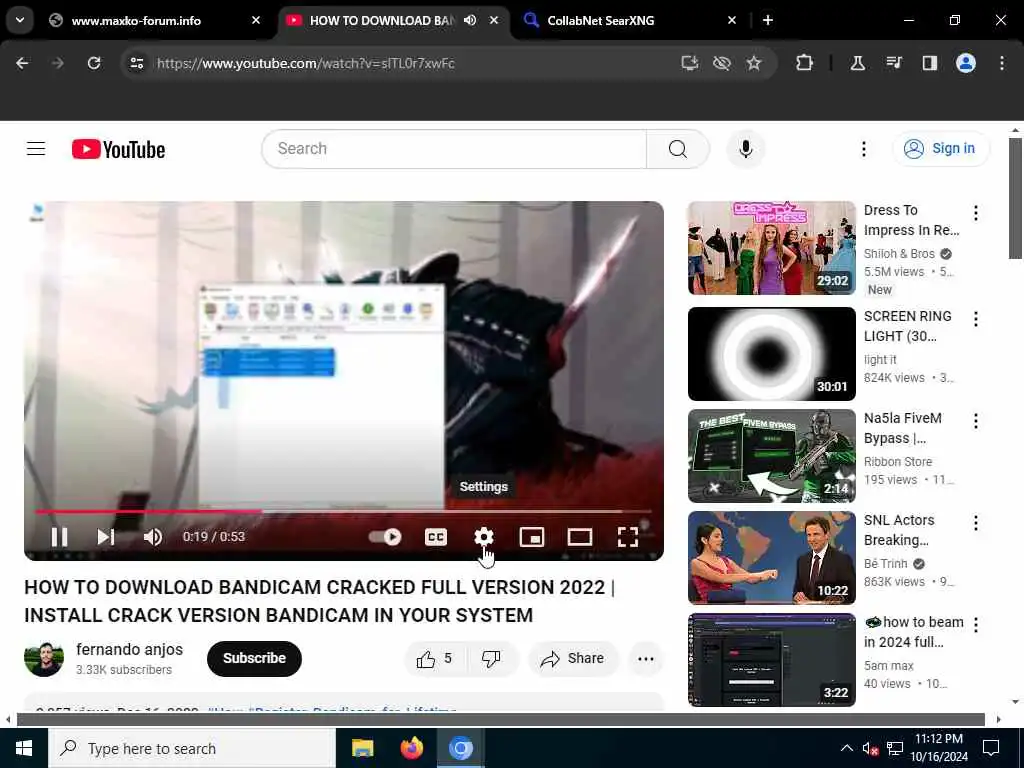Open a new browser tab
The width and height of the screenshot is (1024, 768).
pyautogui.click(x=768, y=20)
